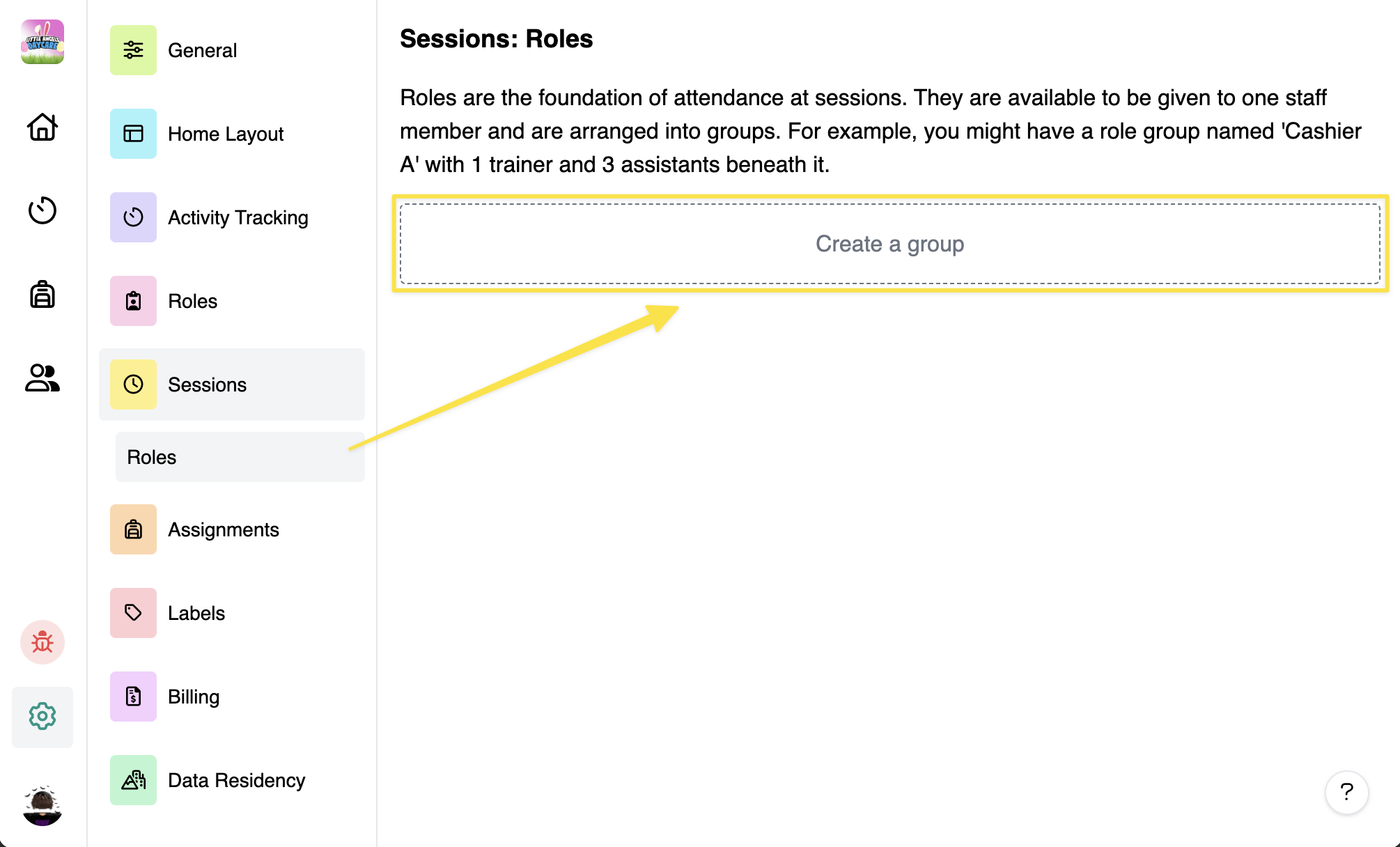Open Assignments settings

pos(223,529)
